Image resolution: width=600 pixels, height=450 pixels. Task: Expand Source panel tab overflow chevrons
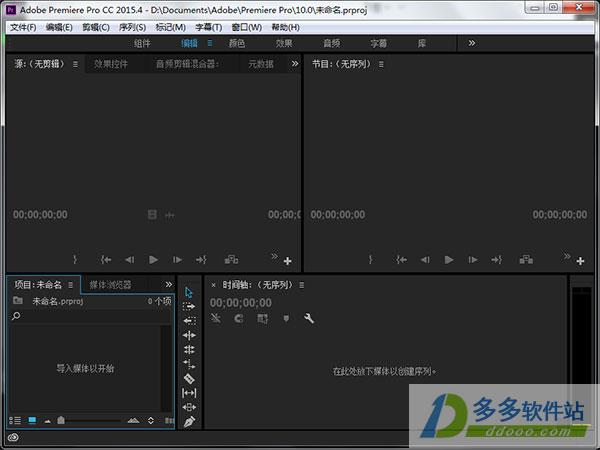[295, 64]
